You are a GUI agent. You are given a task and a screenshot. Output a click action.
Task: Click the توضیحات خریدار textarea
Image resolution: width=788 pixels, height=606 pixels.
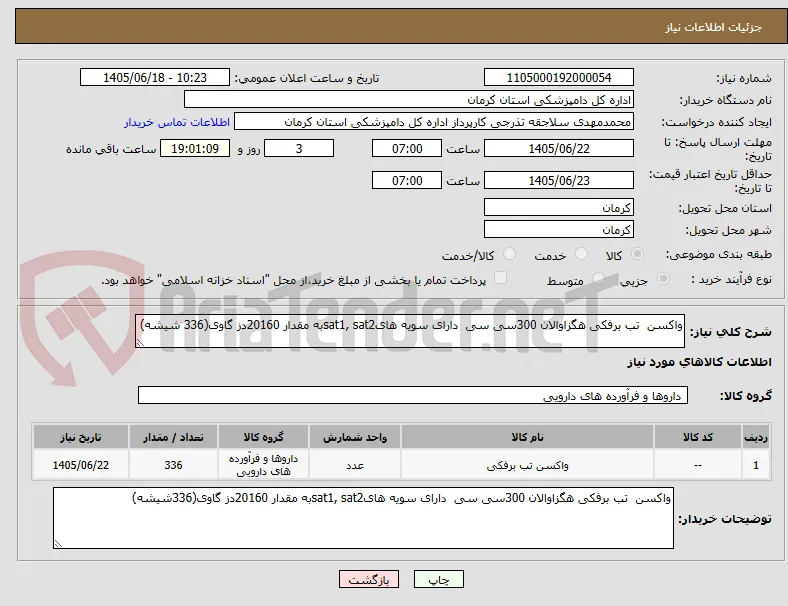(363, 518)
